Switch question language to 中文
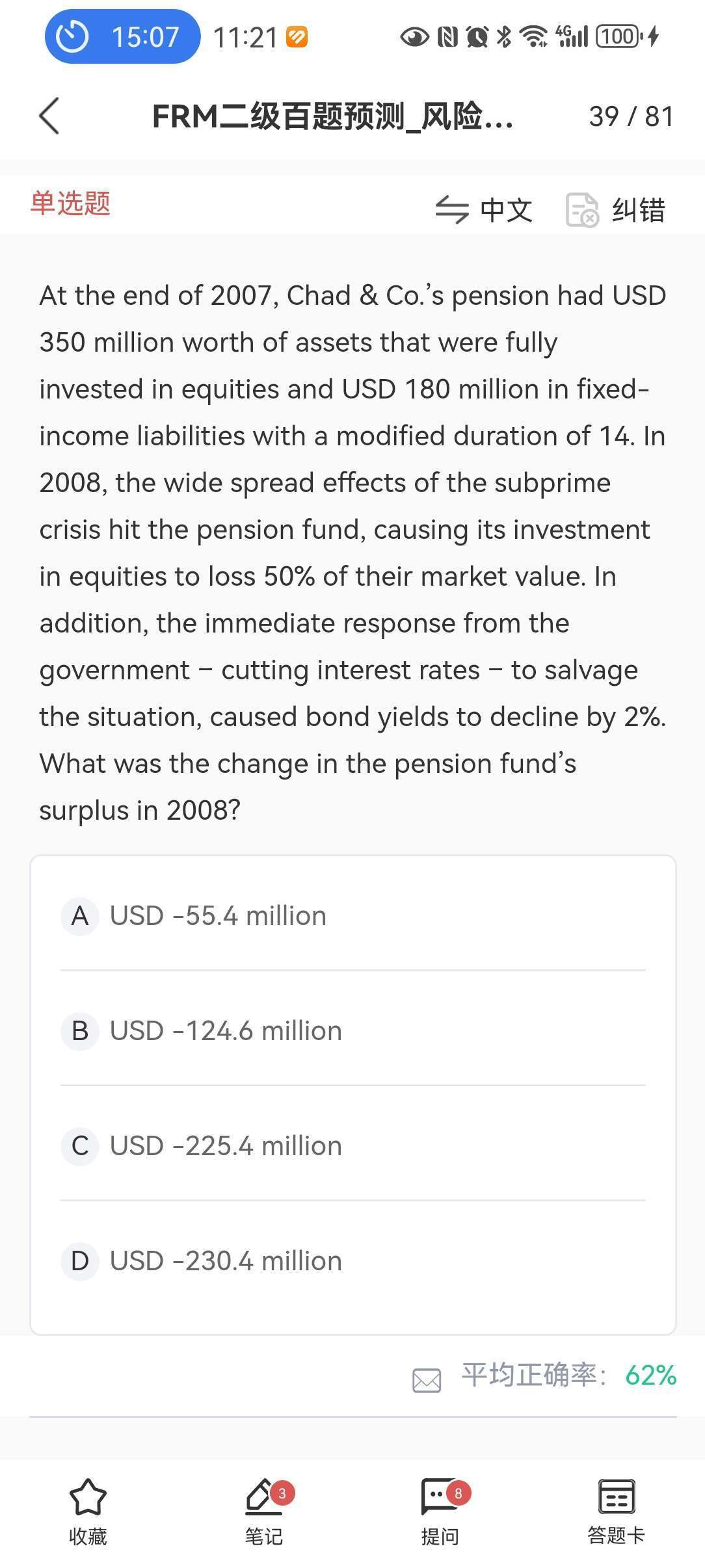 pos(506,210)
